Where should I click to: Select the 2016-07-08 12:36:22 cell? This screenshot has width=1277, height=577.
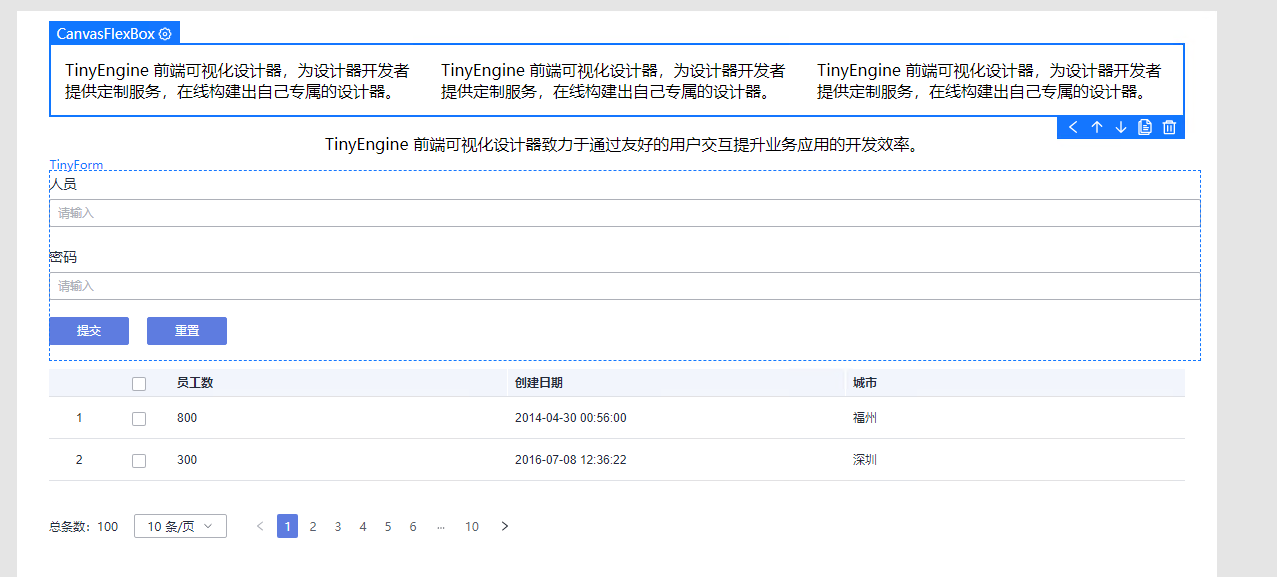point(571,460)
